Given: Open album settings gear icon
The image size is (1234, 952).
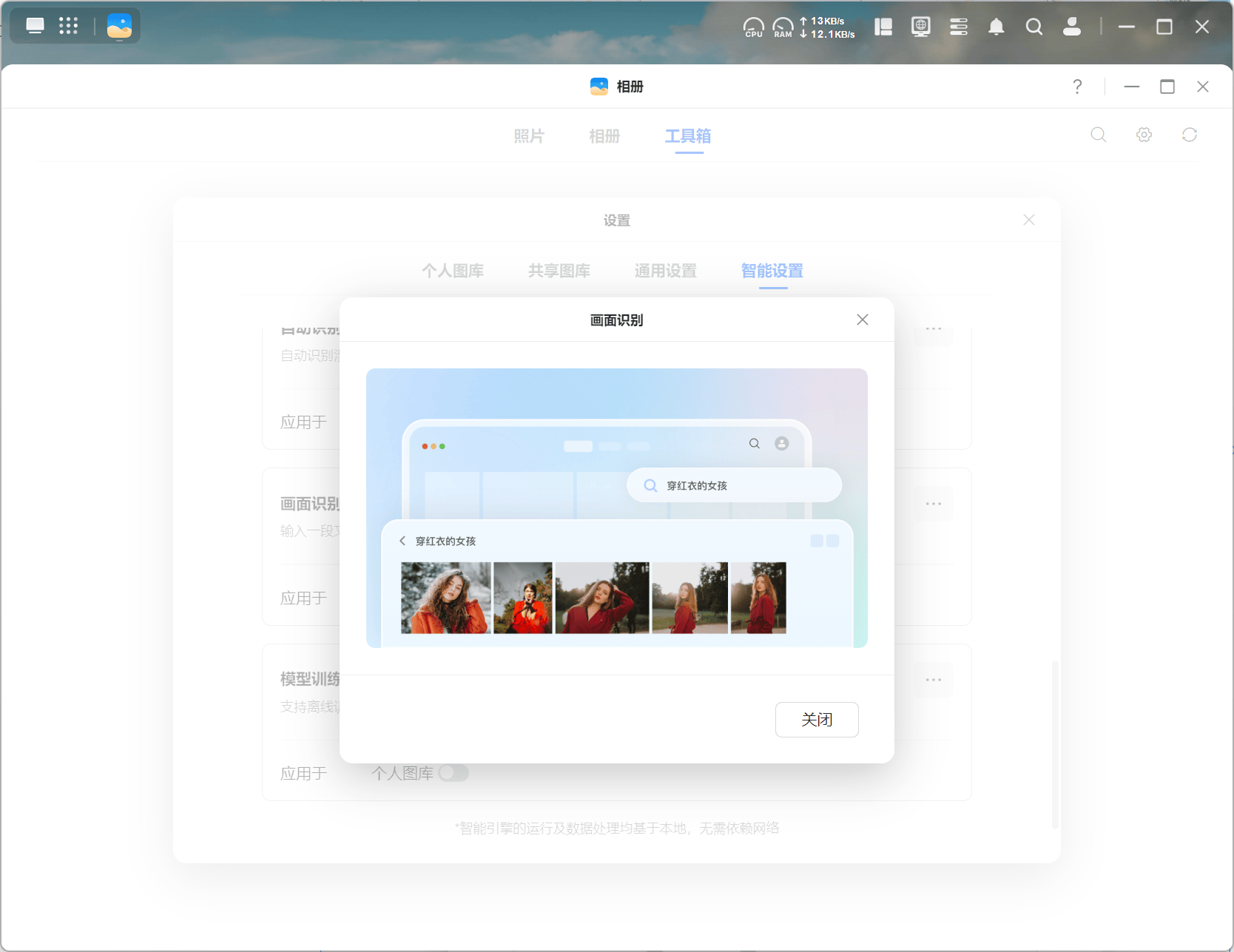Looking at the screenshot, I should point(1144,135).
